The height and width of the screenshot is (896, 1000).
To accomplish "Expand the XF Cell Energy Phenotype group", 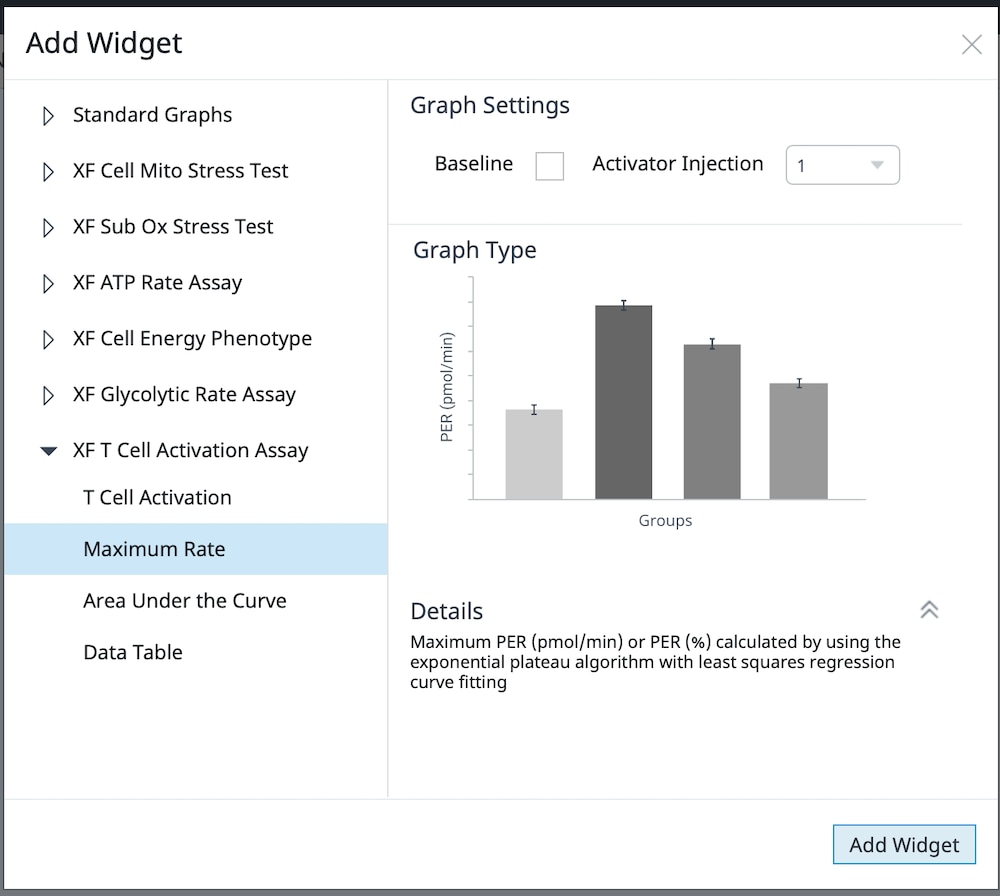I will (x=48, y=340).
